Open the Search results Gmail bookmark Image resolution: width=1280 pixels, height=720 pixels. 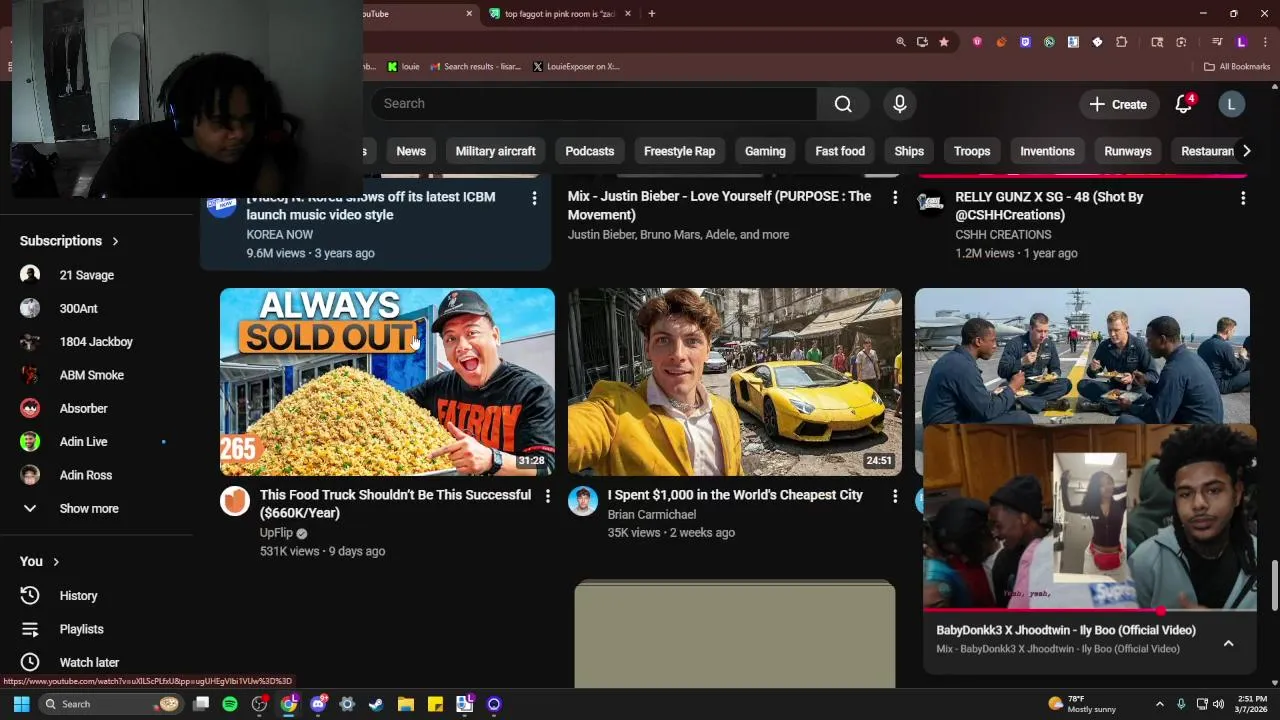point(476,67)
